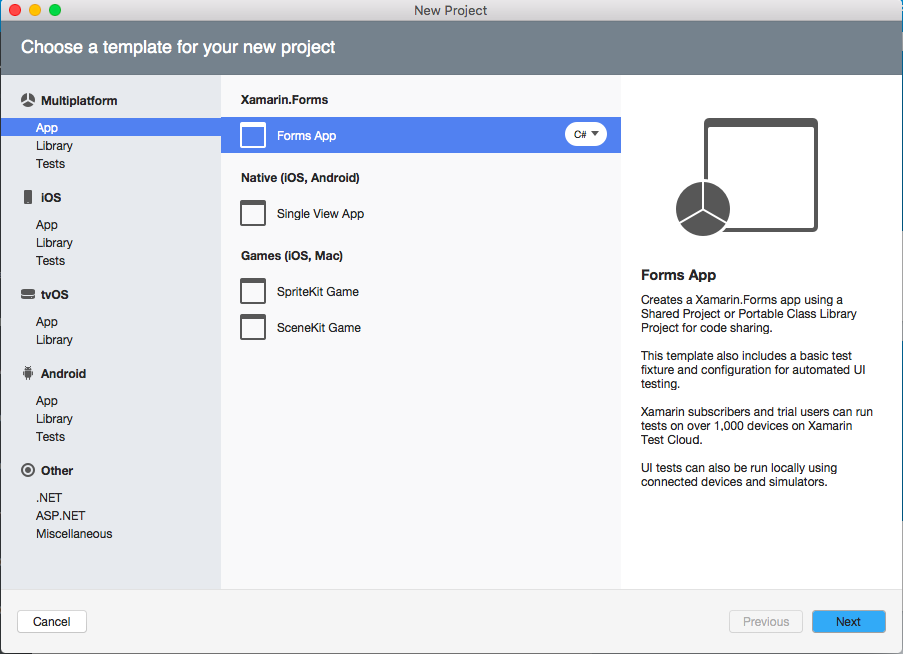Viewport: 903px width, 654px height.
Task: Select the Forms App template icon
Action: click(x=253, y=135)
